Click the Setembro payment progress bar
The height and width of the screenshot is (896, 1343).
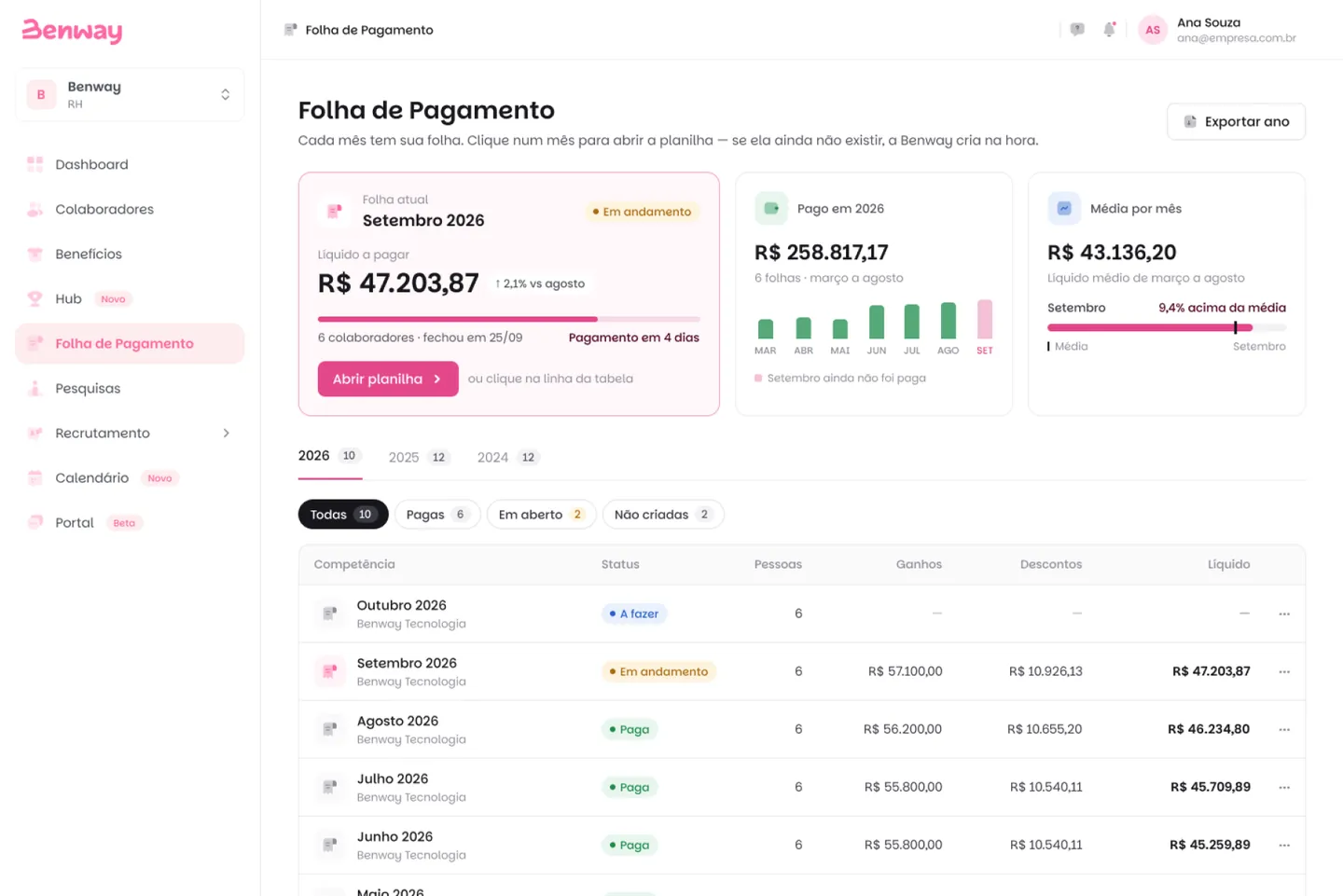[508, 319]
